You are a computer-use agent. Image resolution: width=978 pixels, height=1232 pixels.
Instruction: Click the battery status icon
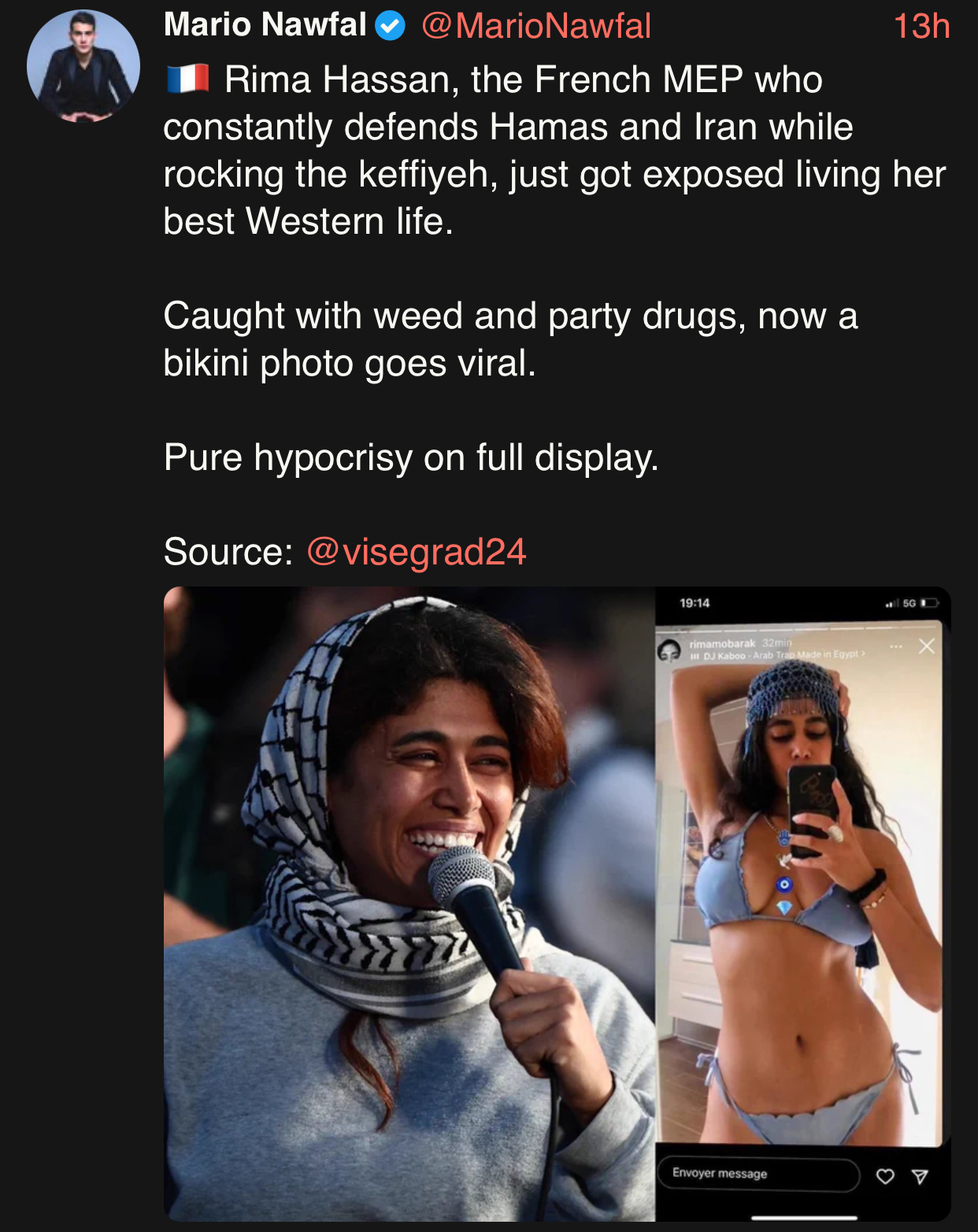point(930,603)
